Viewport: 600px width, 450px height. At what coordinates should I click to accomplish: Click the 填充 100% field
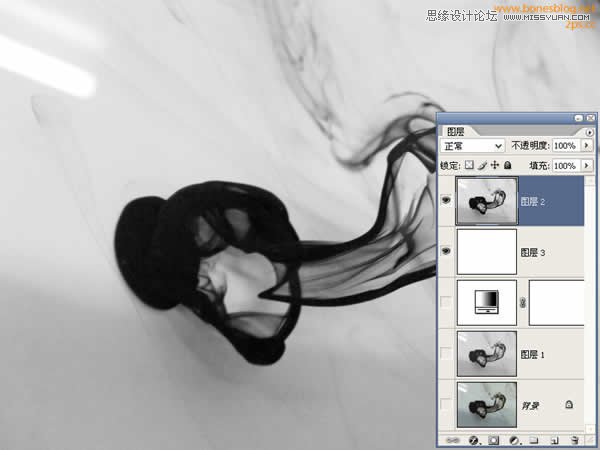(x=567, y=165)
